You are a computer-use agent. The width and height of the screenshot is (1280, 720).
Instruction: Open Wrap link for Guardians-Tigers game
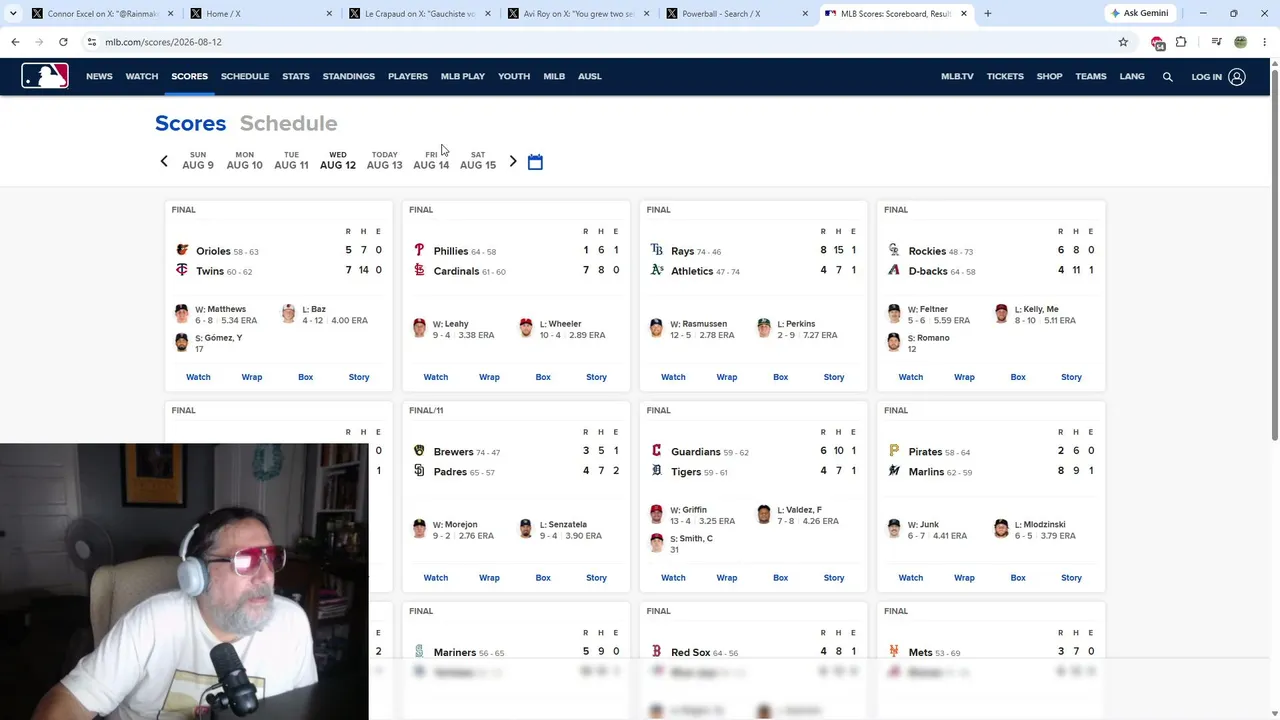(727, 578)
